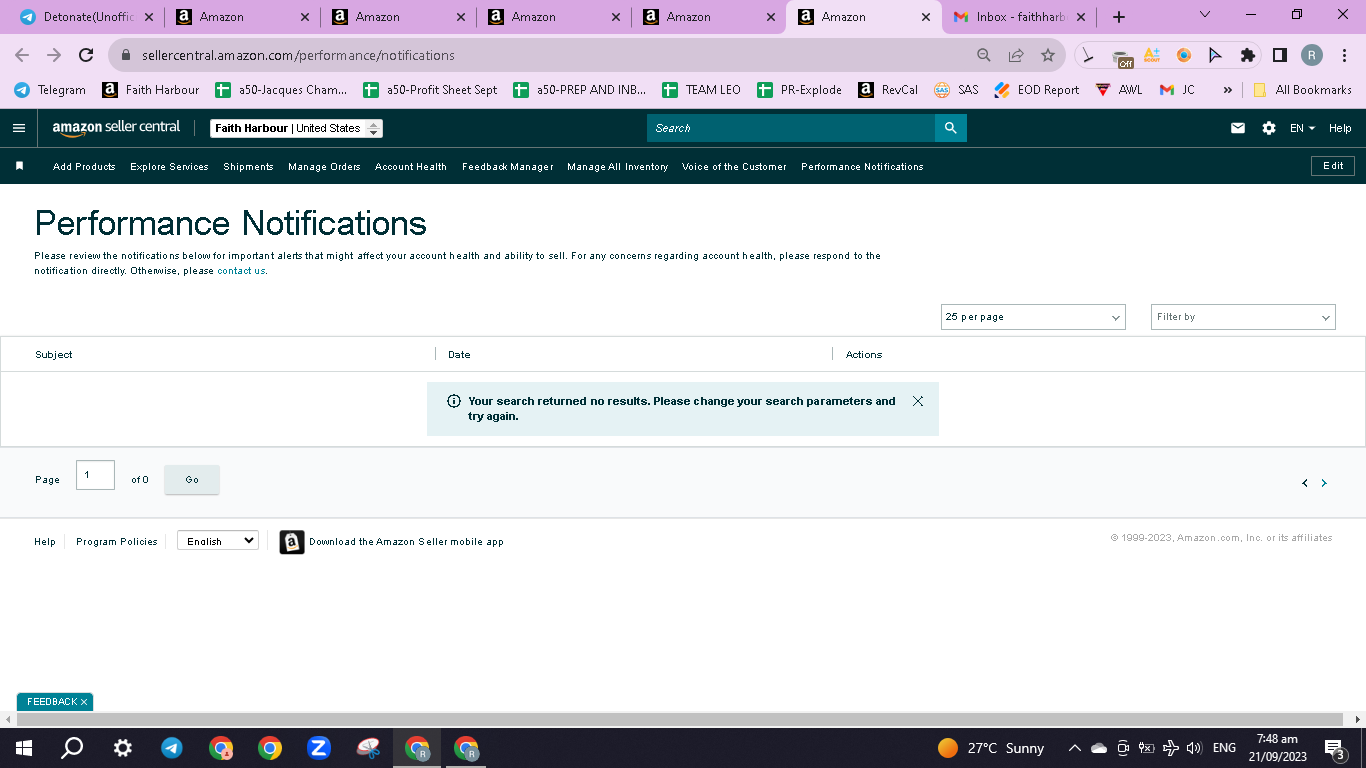The image size is (1366, 768).
Task: Click the info icon in the no-results alert
Action: 454,401
